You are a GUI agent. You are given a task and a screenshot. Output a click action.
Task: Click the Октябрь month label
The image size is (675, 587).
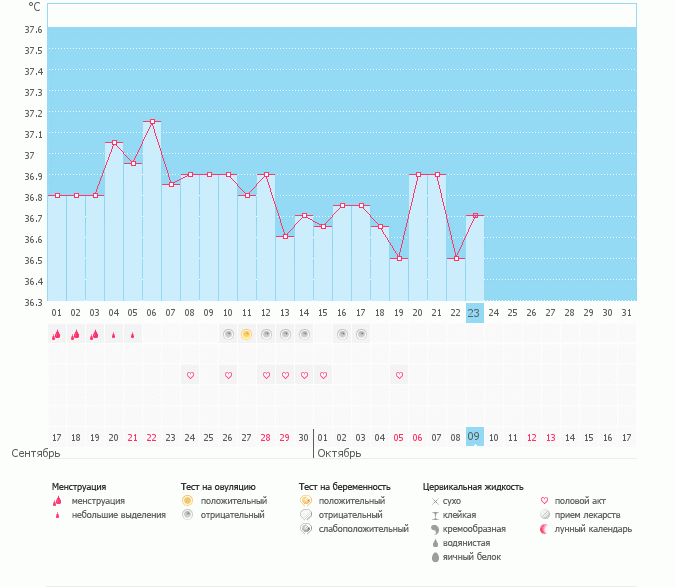[338, 453]
